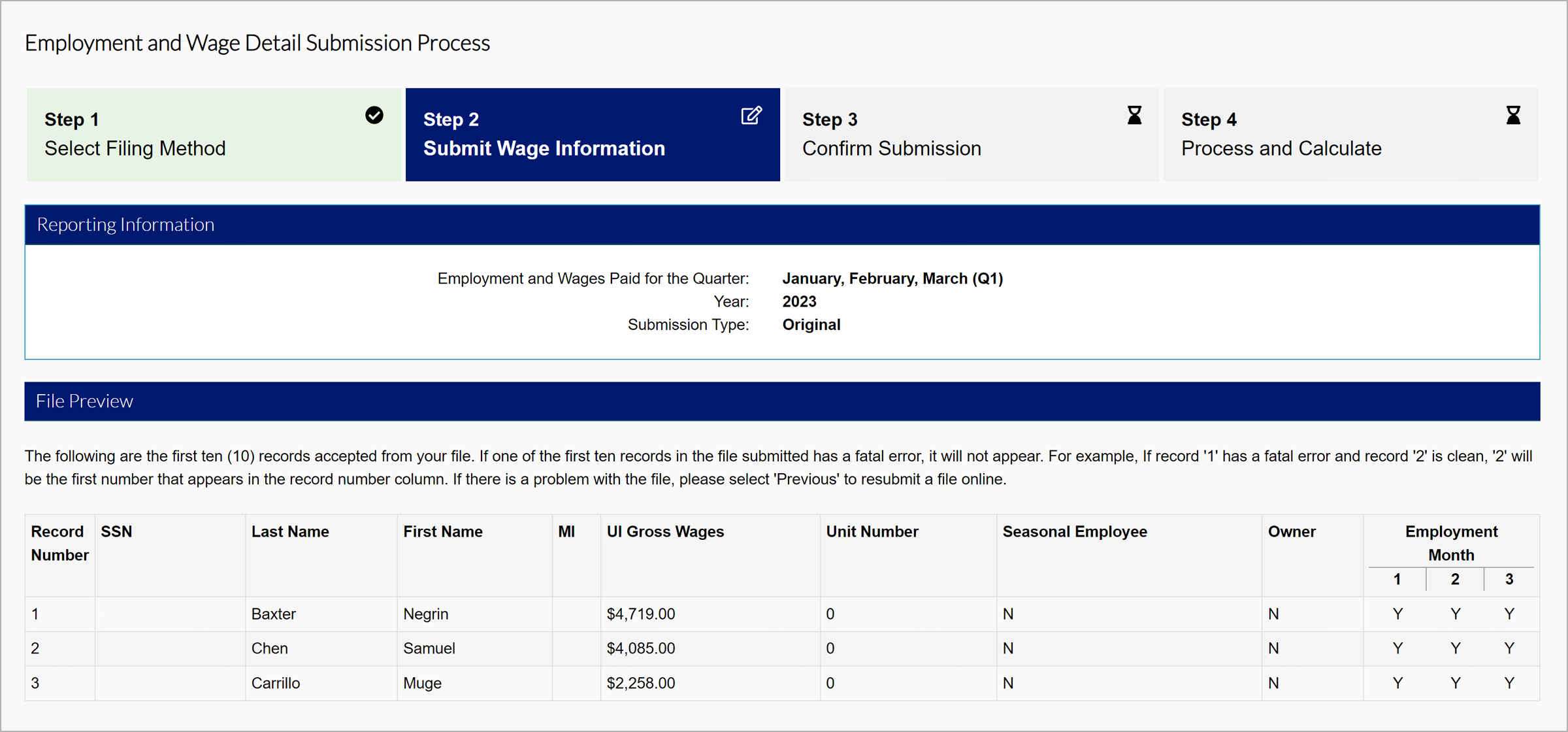
Task: Click the Original submission type value
Action: 811,325
